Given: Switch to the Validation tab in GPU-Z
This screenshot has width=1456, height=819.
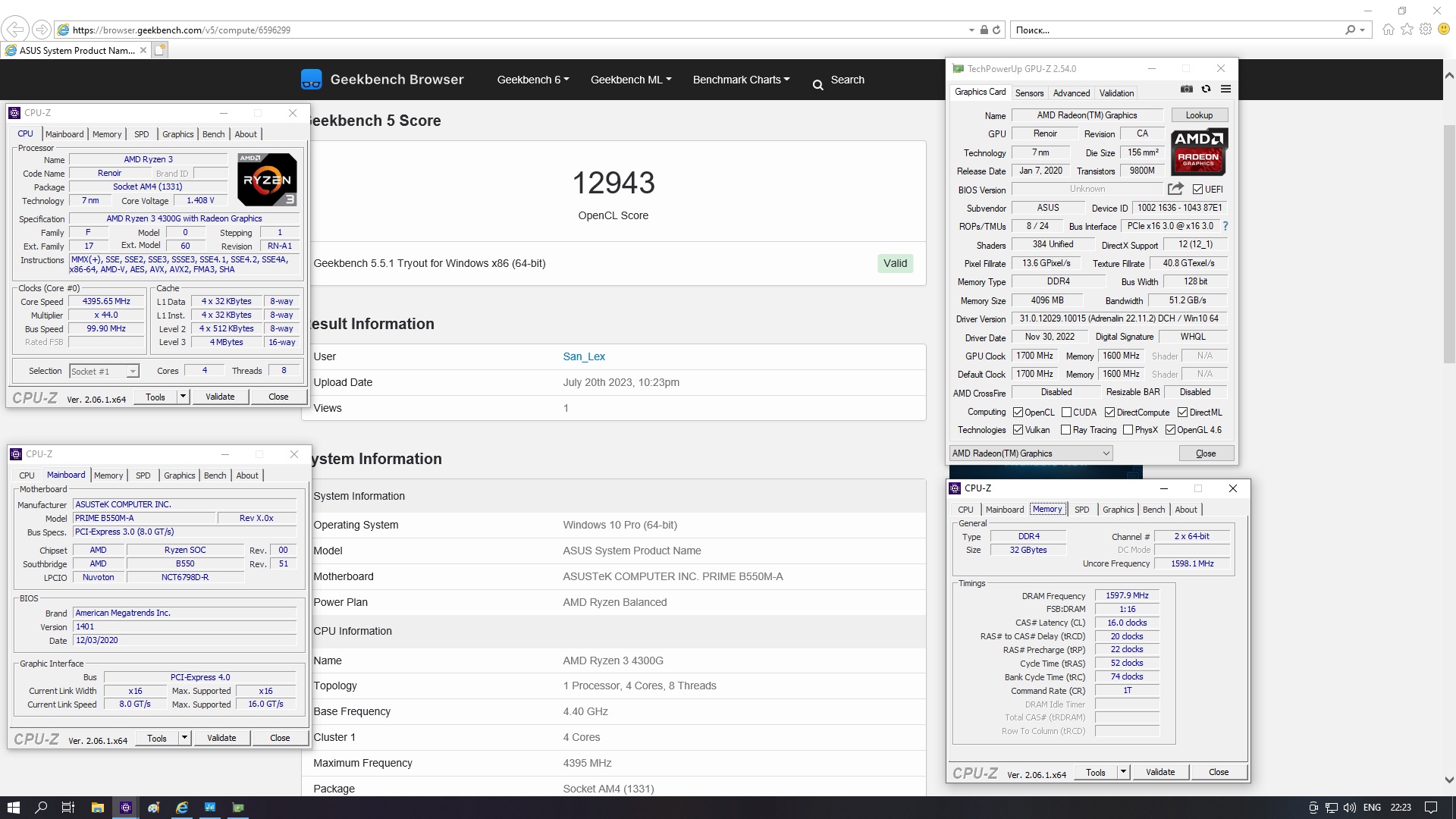Looking at the screenshot, I should (1116, 93).
